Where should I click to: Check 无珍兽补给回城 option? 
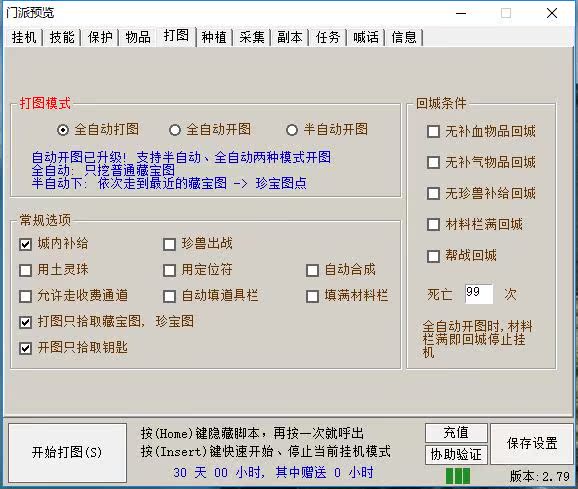click(x=434, y=193)
